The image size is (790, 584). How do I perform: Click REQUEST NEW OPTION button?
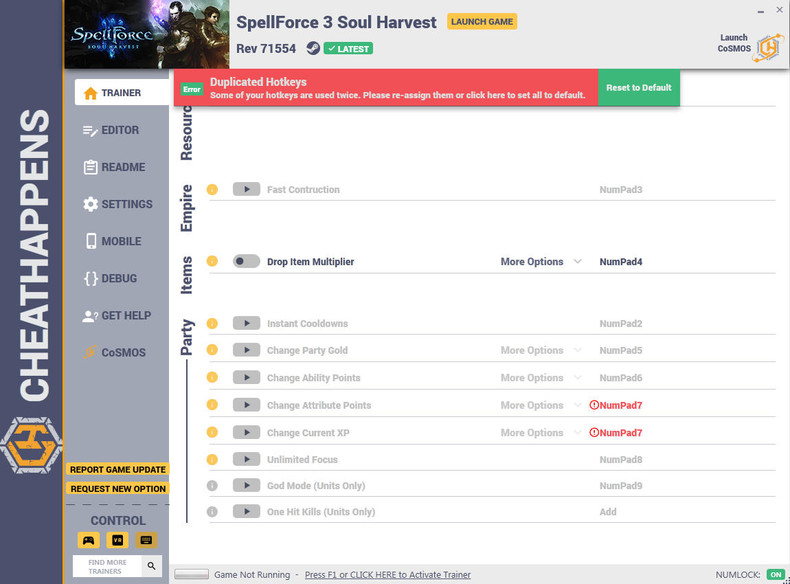point(118,488)
